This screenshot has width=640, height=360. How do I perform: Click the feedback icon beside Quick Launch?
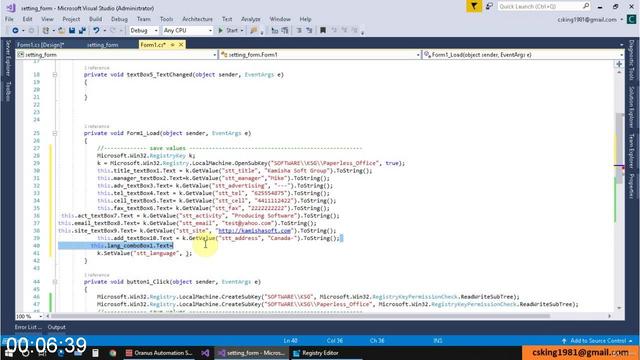coord(489,6)
